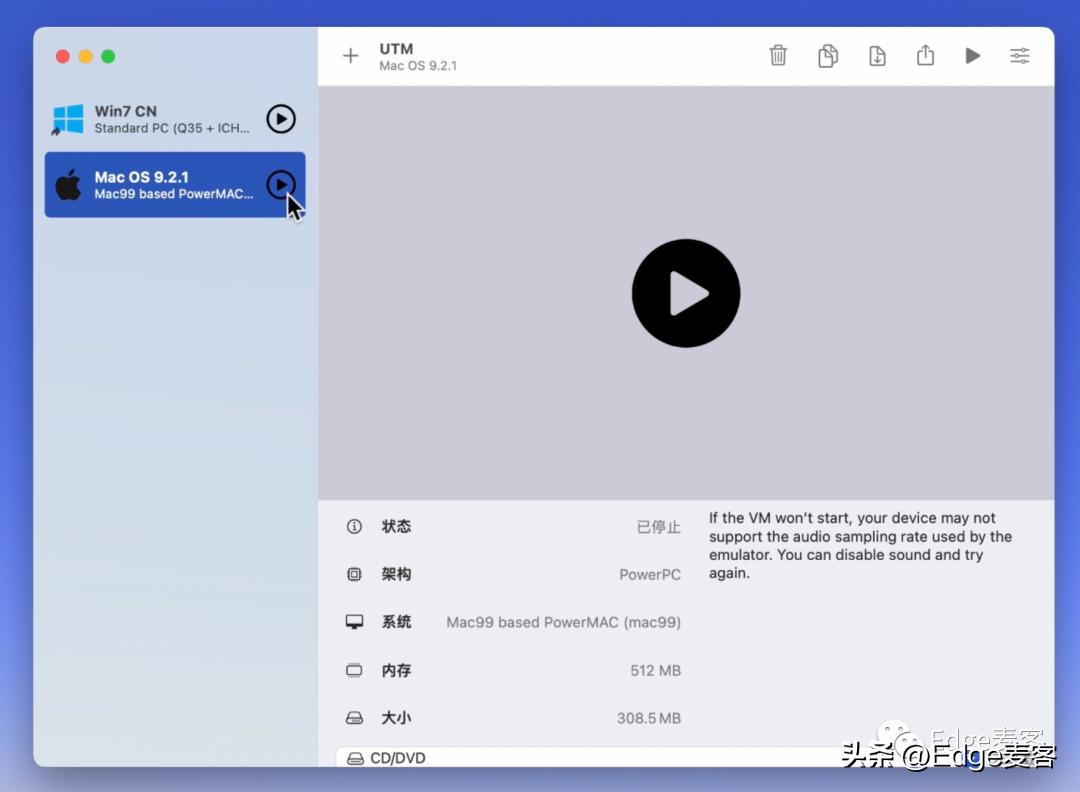
Task: Delete the selected VM using trash icon
Action: point(778,56)
